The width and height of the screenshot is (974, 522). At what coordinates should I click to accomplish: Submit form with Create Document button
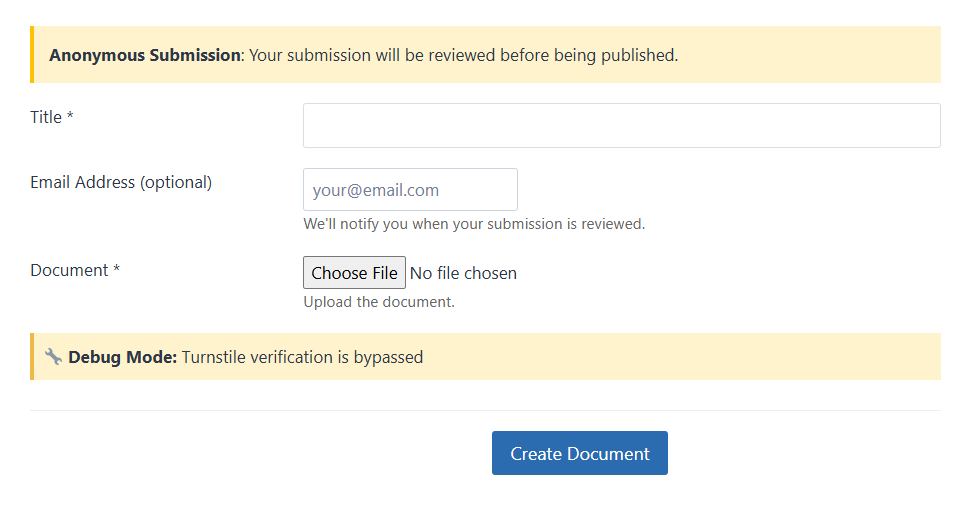(580, 453)
